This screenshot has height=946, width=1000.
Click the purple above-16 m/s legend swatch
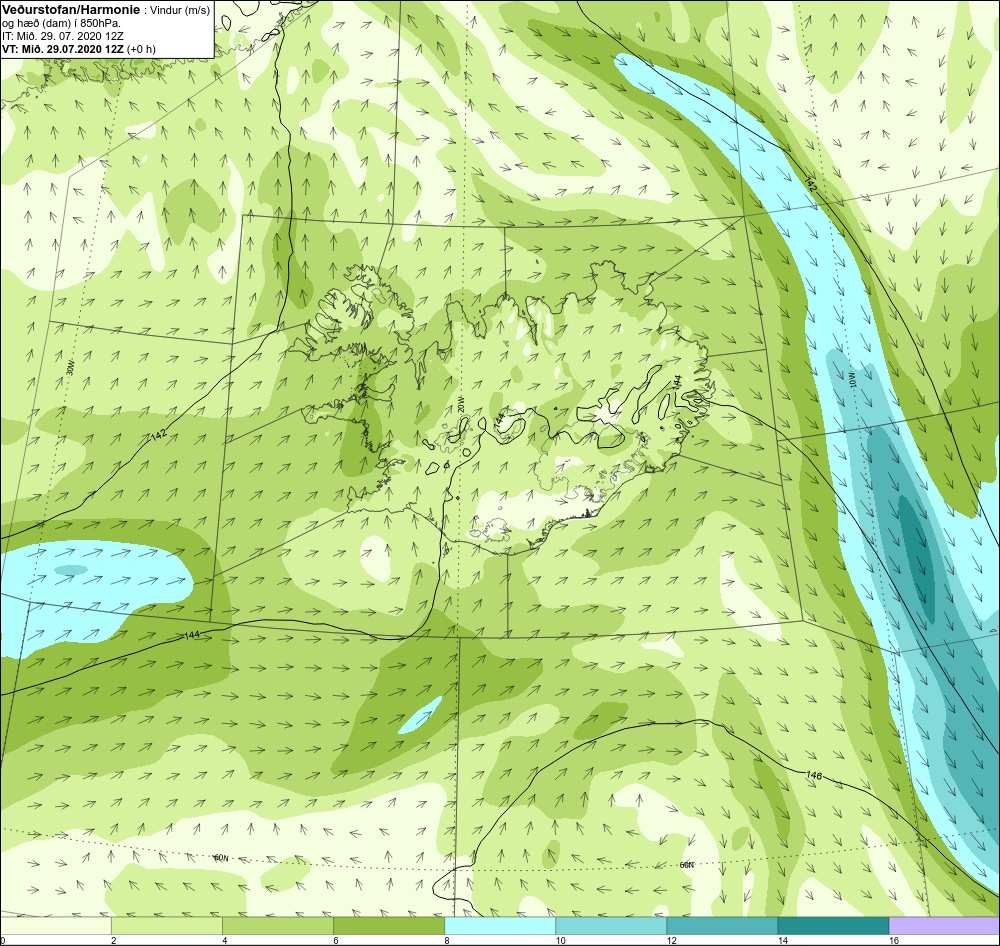[x=945, y=925]
